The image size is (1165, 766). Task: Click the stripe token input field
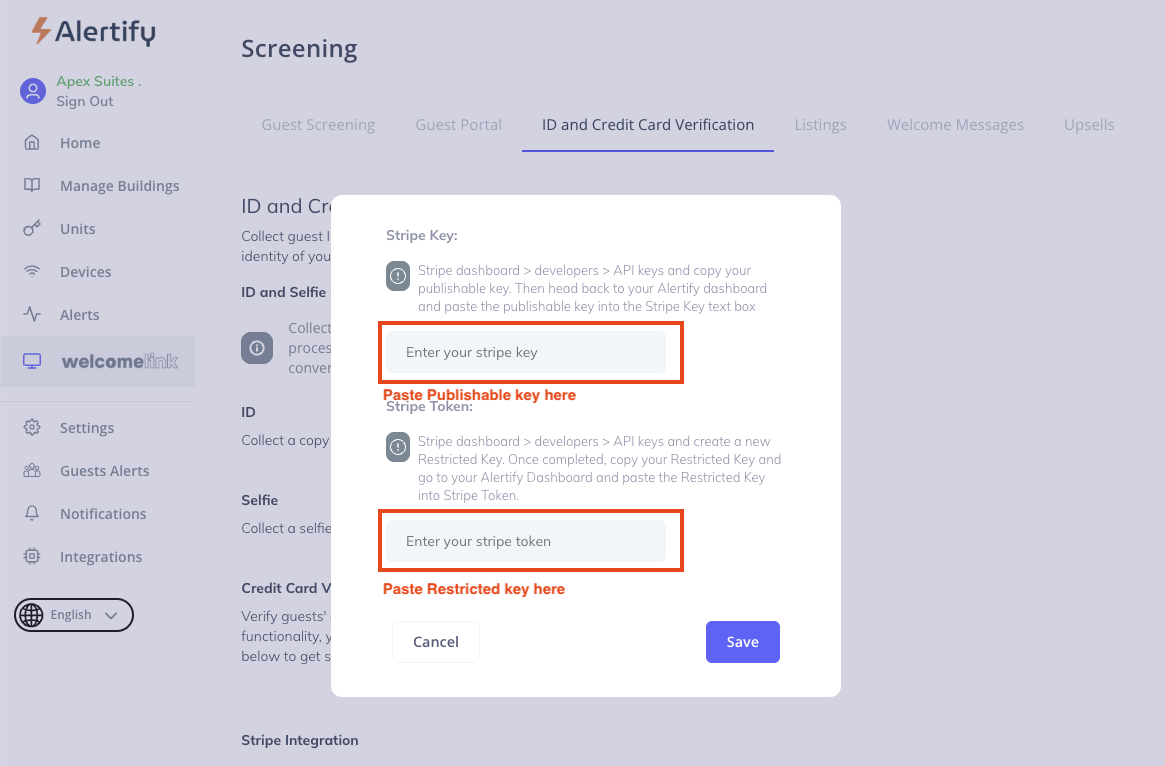(x=526, y=541)
